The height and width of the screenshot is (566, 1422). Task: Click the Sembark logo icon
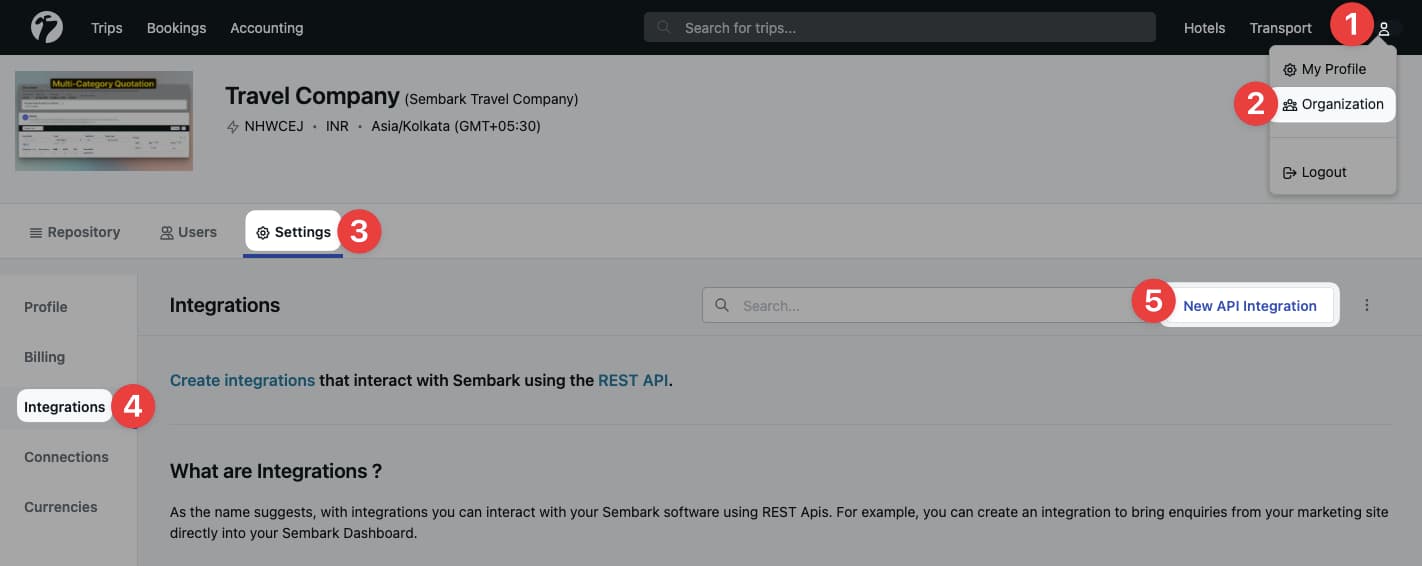[x=47, y=27]
